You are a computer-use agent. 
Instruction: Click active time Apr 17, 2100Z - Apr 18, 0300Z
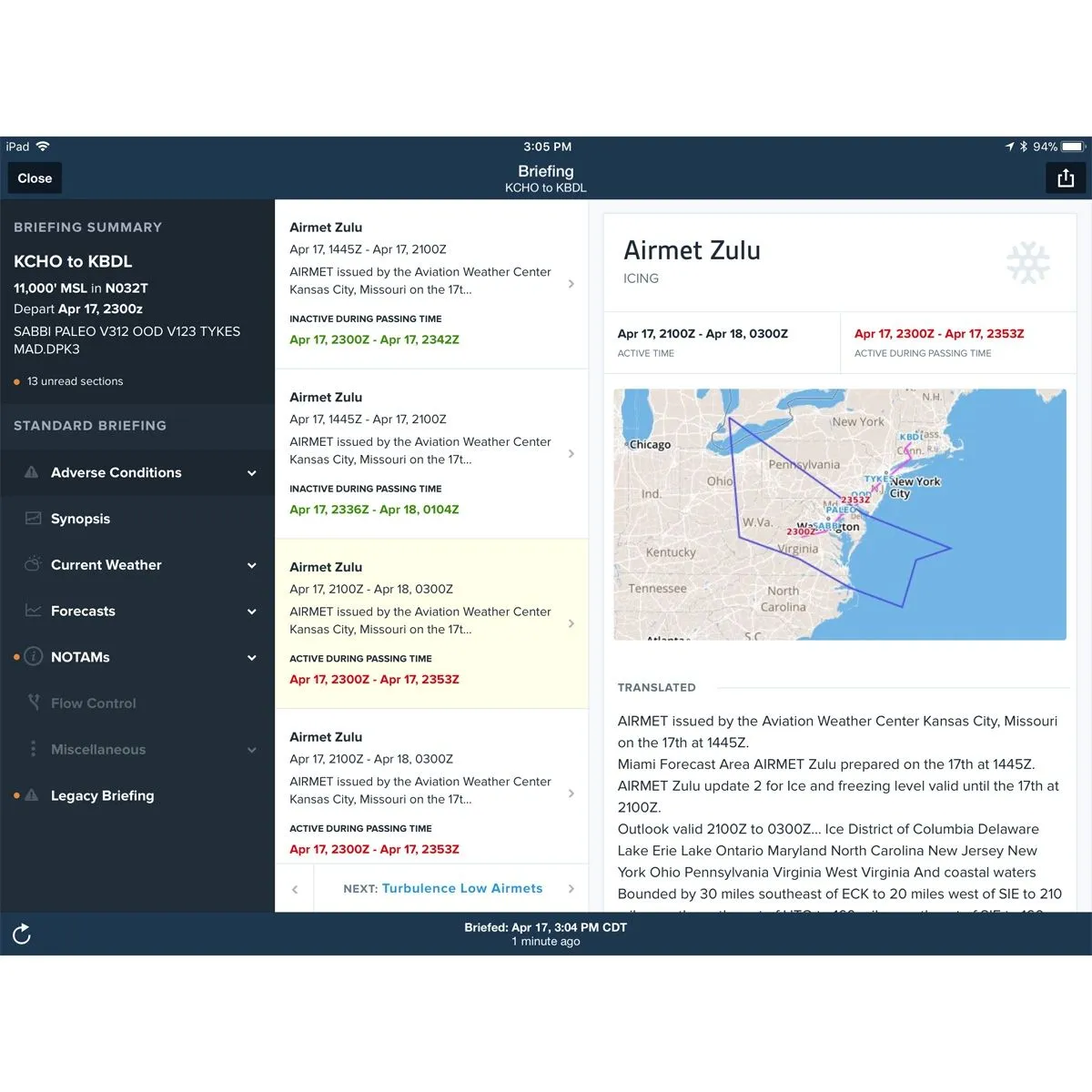coord(703,334)
